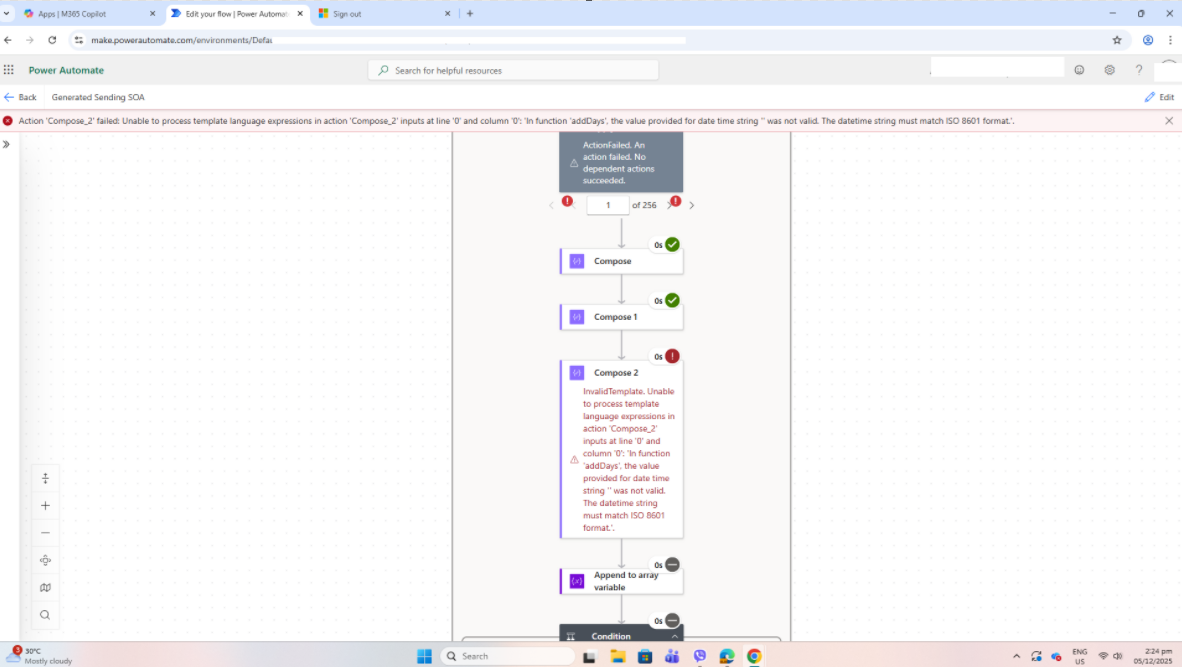Open File Explorer from the taskbar
This screenshot has width=1182, height=667.
click(x=618, y=656)
